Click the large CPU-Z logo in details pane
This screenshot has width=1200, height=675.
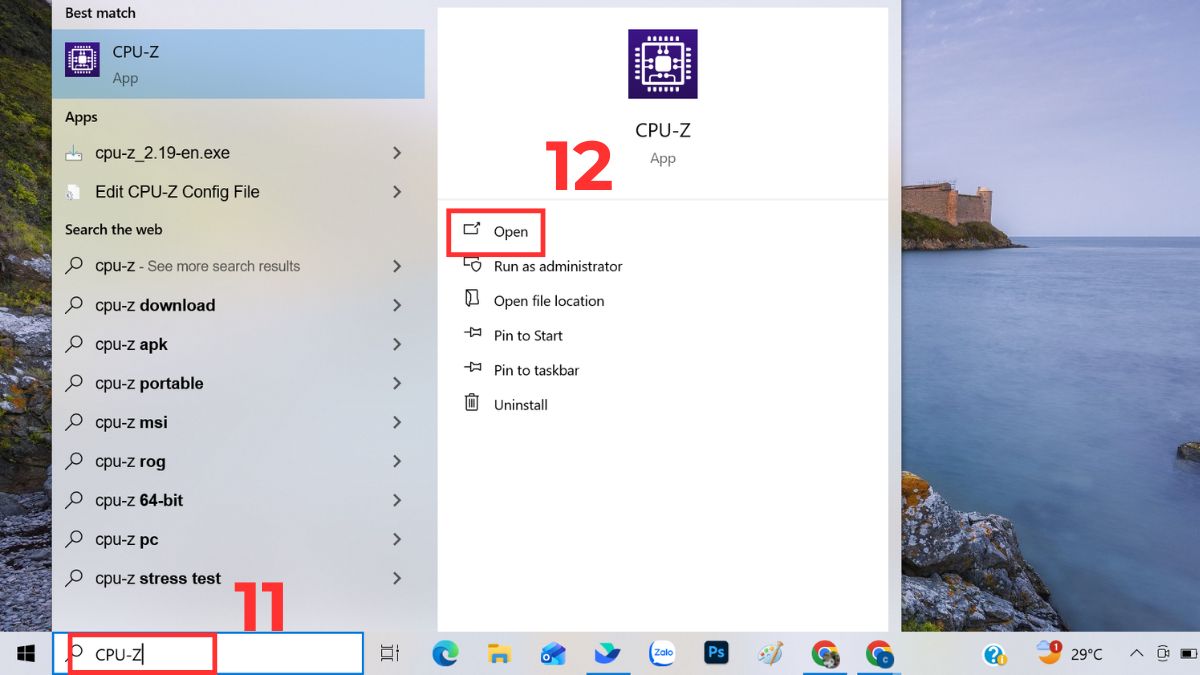click(x=662, y=64)
